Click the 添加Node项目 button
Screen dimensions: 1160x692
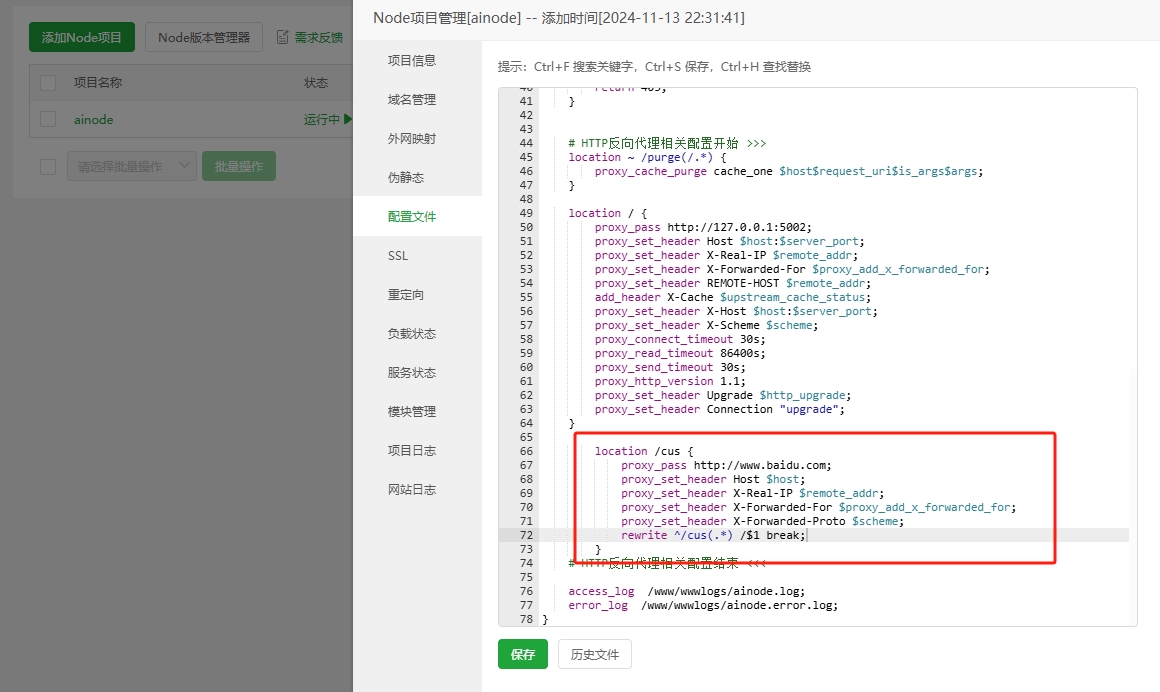point(81,37)
